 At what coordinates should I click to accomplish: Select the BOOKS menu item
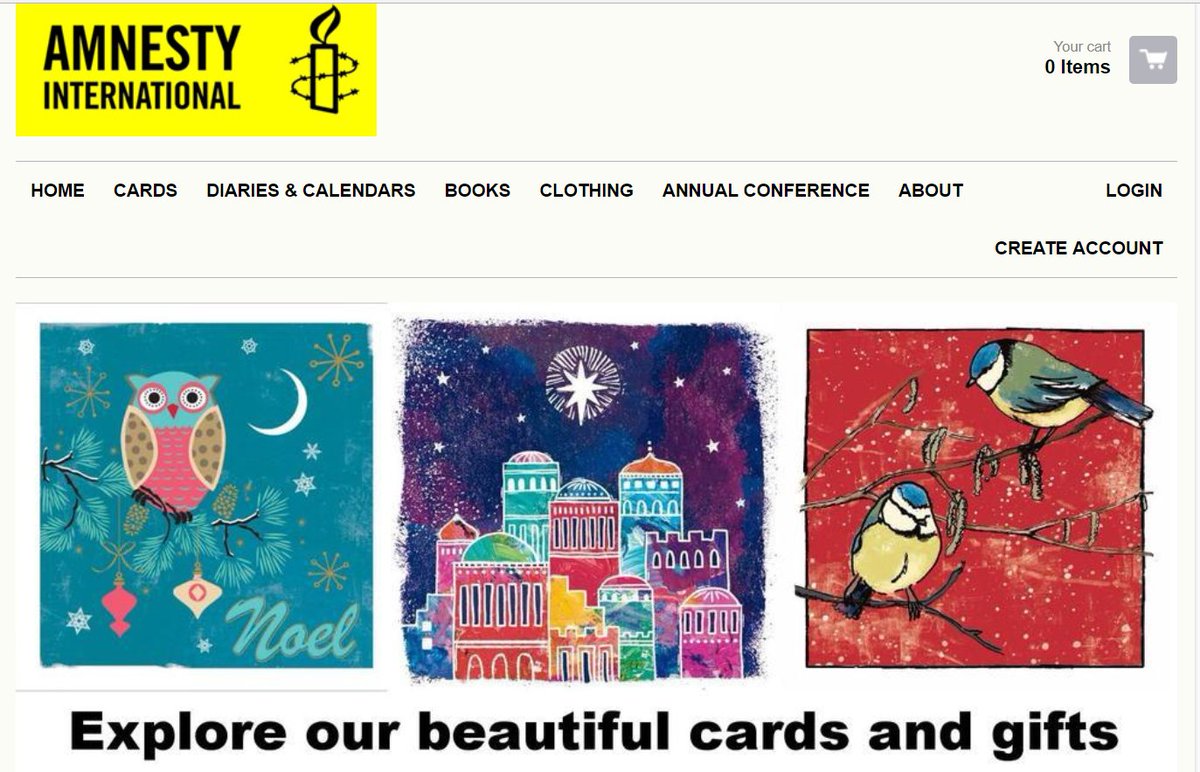click(478, 190)
